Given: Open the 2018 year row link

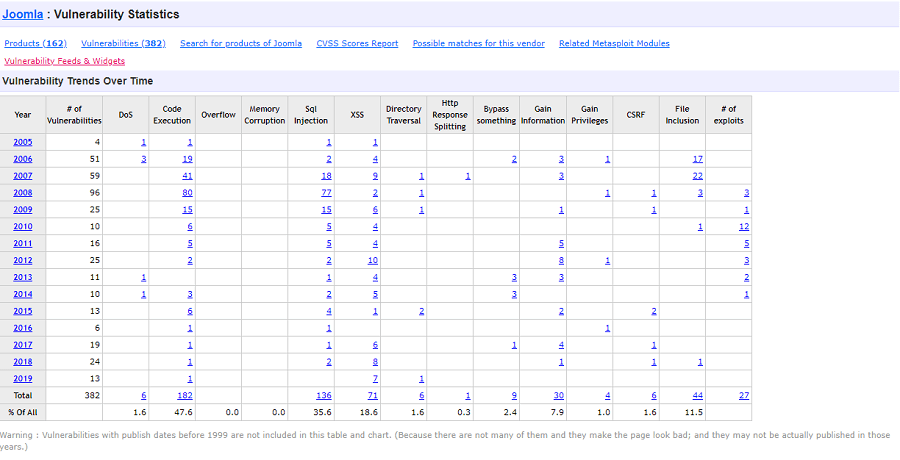Looking at the screenshot, I should click(23, 362).
